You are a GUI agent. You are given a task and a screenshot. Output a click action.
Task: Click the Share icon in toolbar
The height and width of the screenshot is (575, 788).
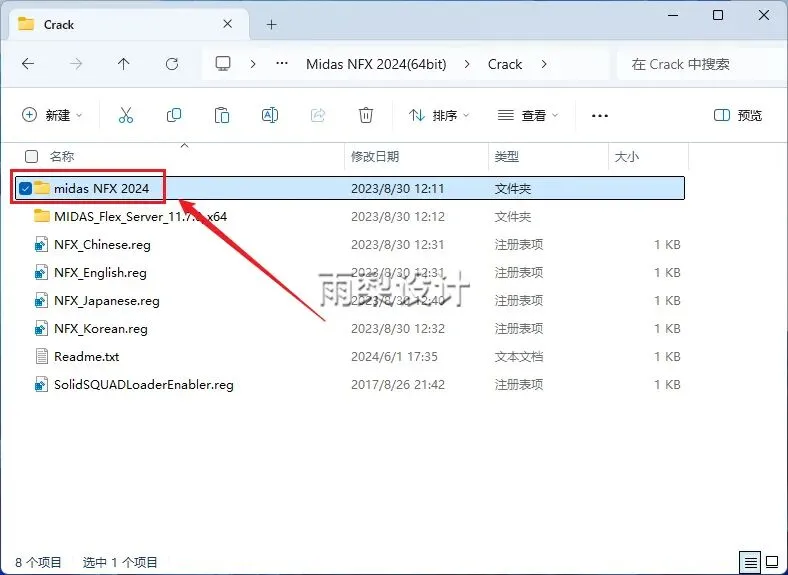[x=318, y=116]
